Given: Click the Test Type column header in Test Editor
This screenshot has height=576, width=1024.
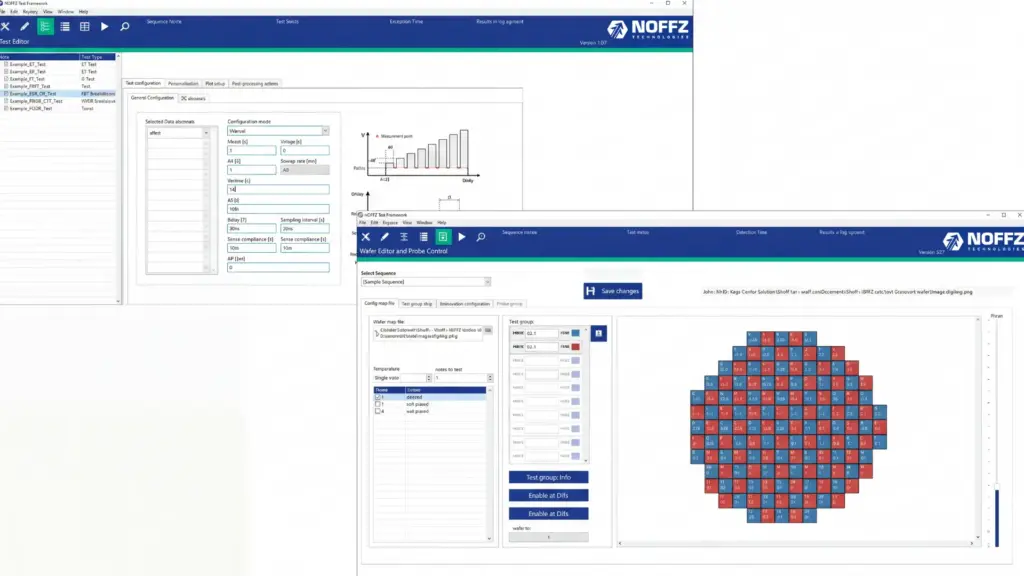Looking at the screenshot, I should [x=97, y=57].
